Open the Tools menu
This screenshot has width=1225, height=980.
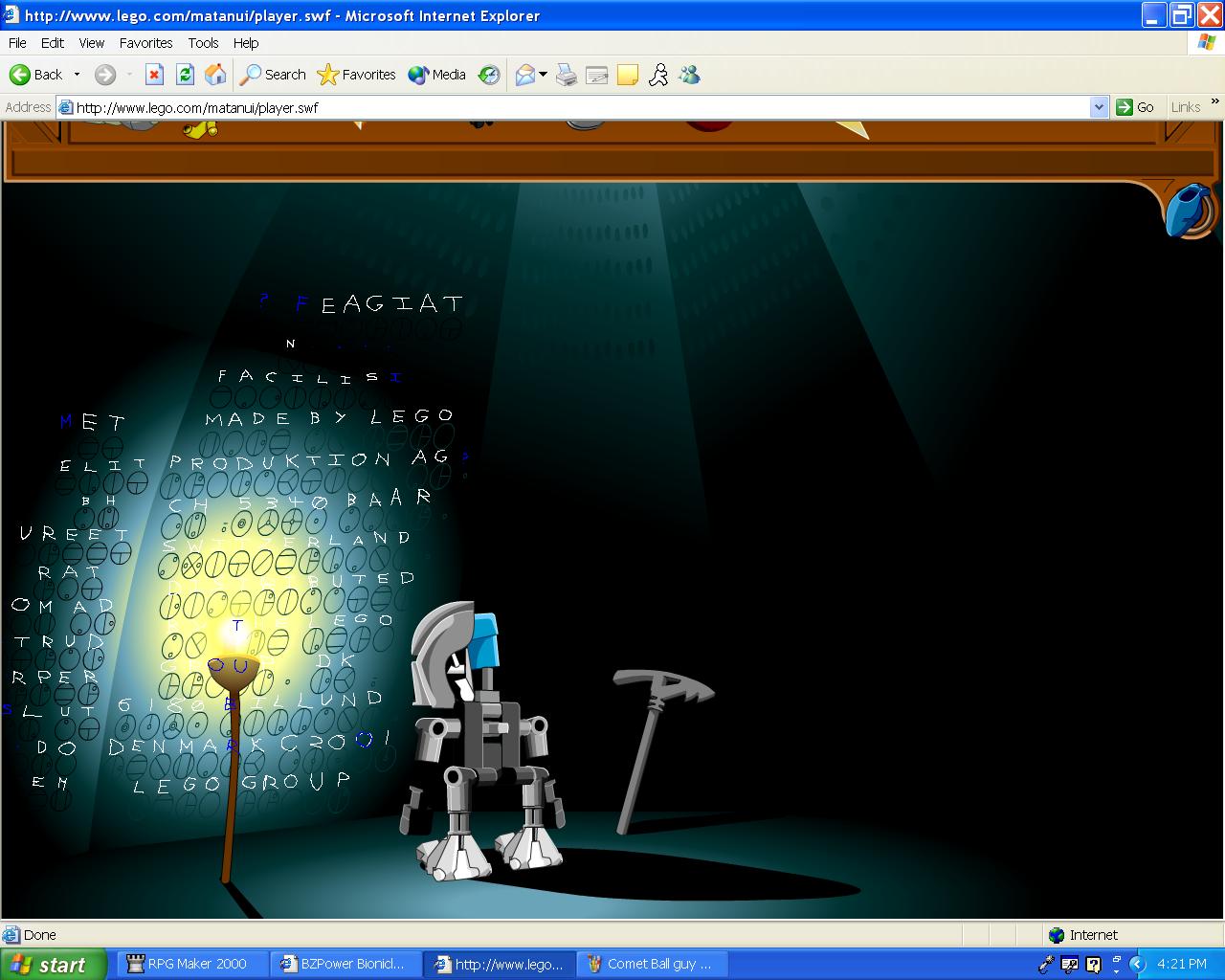click(x=203, y=43)
